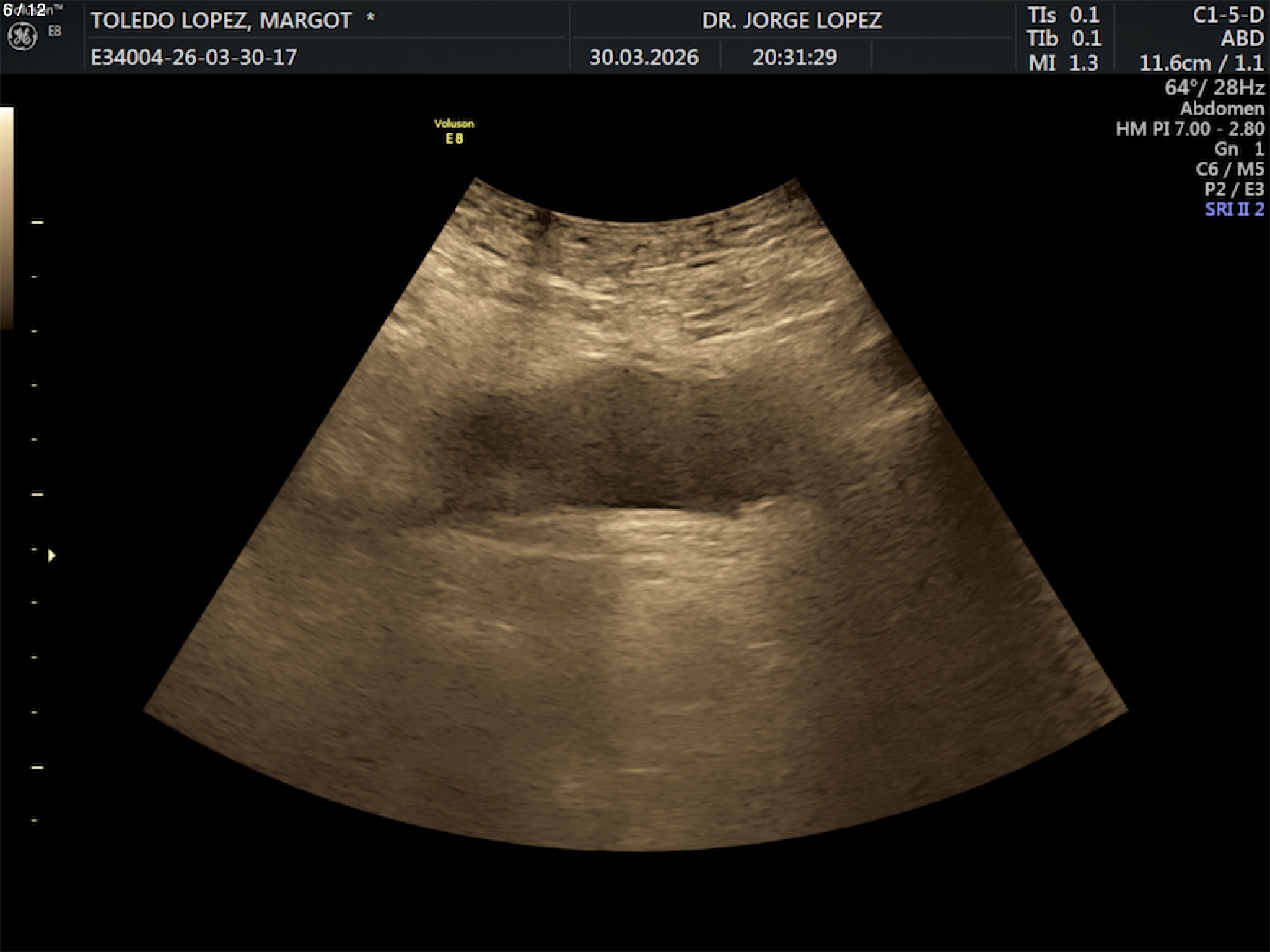Click the timestamp 20:31:29

[794, 57]
